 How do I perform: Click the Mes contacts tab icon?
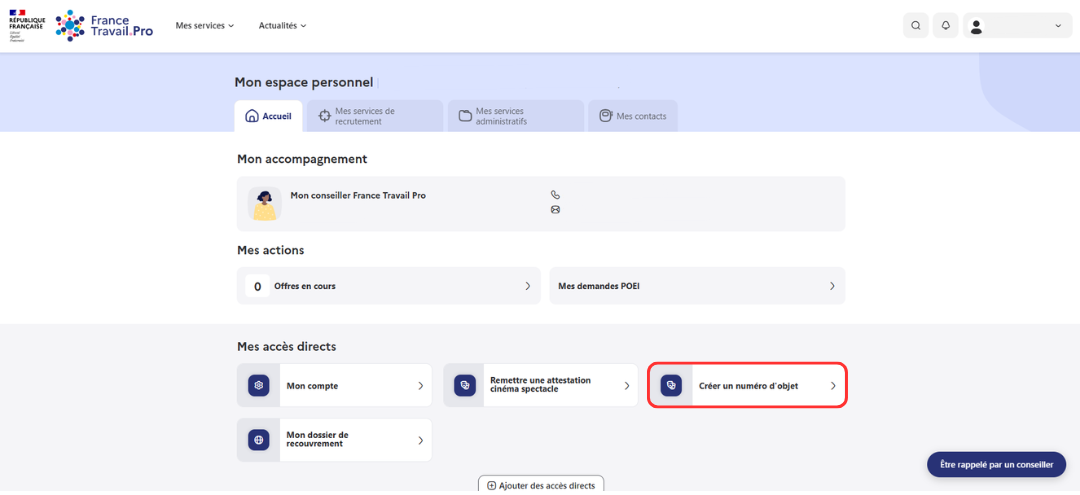(605, 116)
